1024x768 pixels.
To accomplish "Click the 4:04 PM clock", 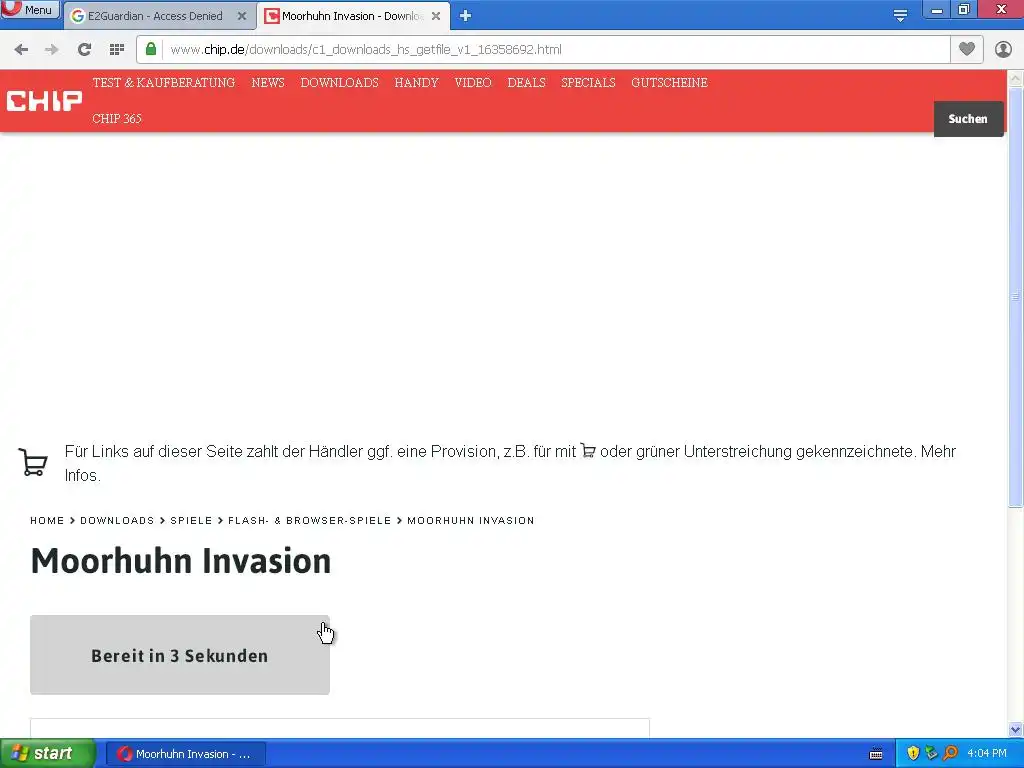I will (987, 754).
